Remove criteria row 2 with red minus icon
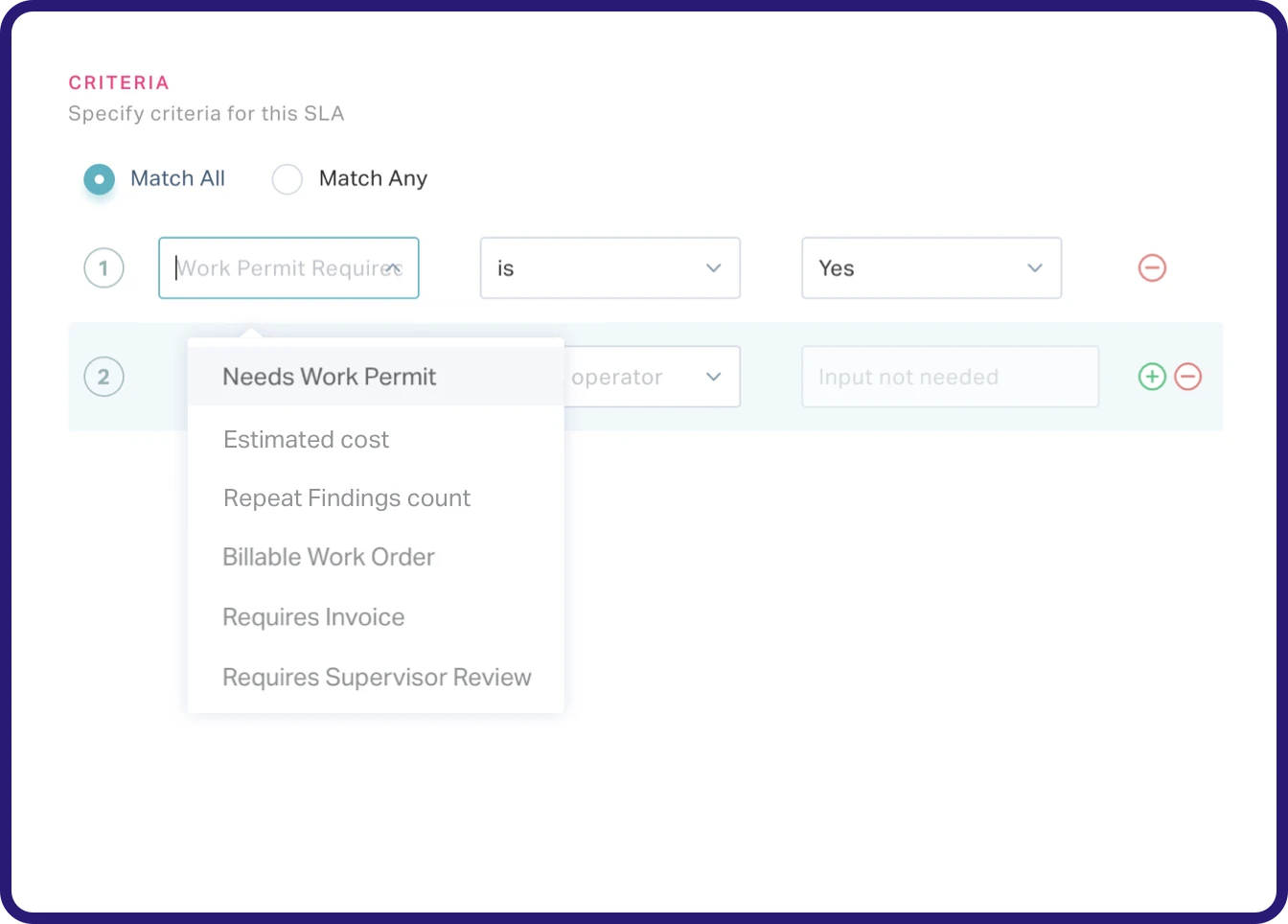Screen dimensions: 1288x924 pyautogui.click(x=1188, y=377)
